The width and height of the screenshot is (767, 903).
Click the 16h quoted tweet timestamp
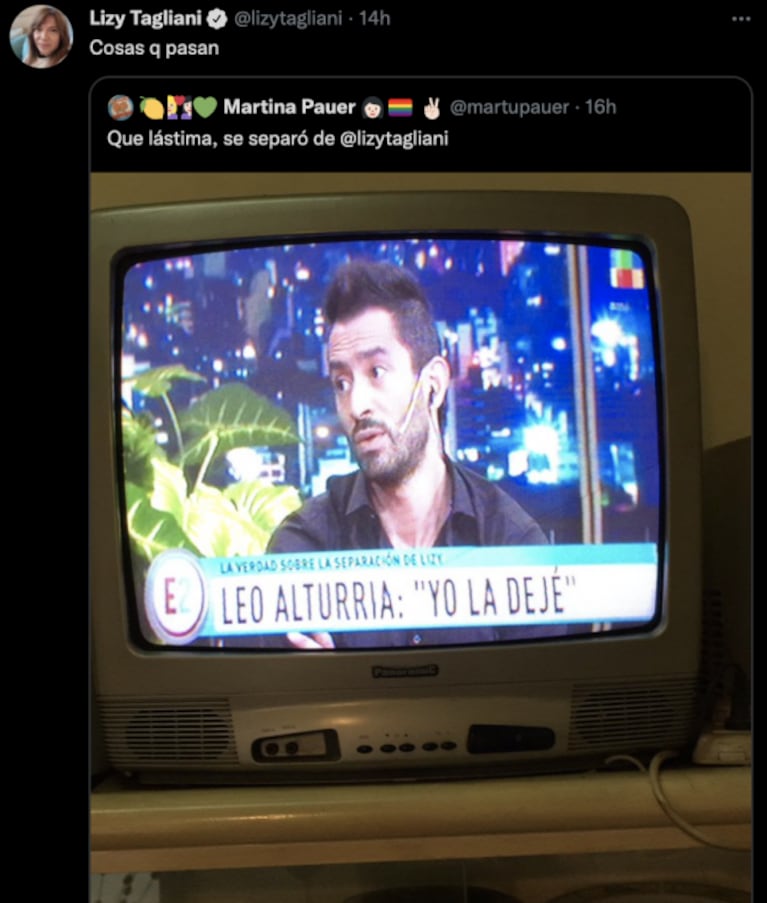[x=601, y=107]
